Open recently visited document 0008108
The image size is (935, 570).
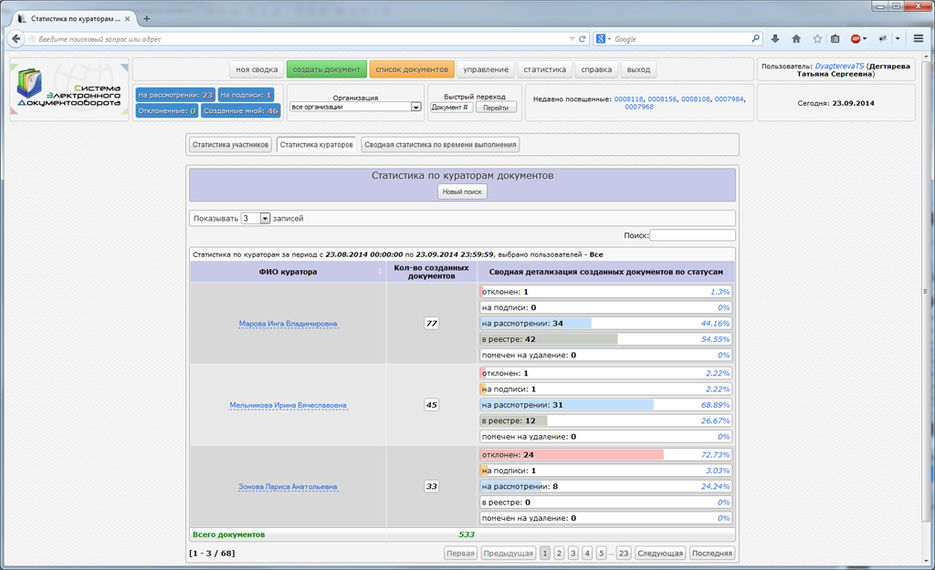[695, 99]
